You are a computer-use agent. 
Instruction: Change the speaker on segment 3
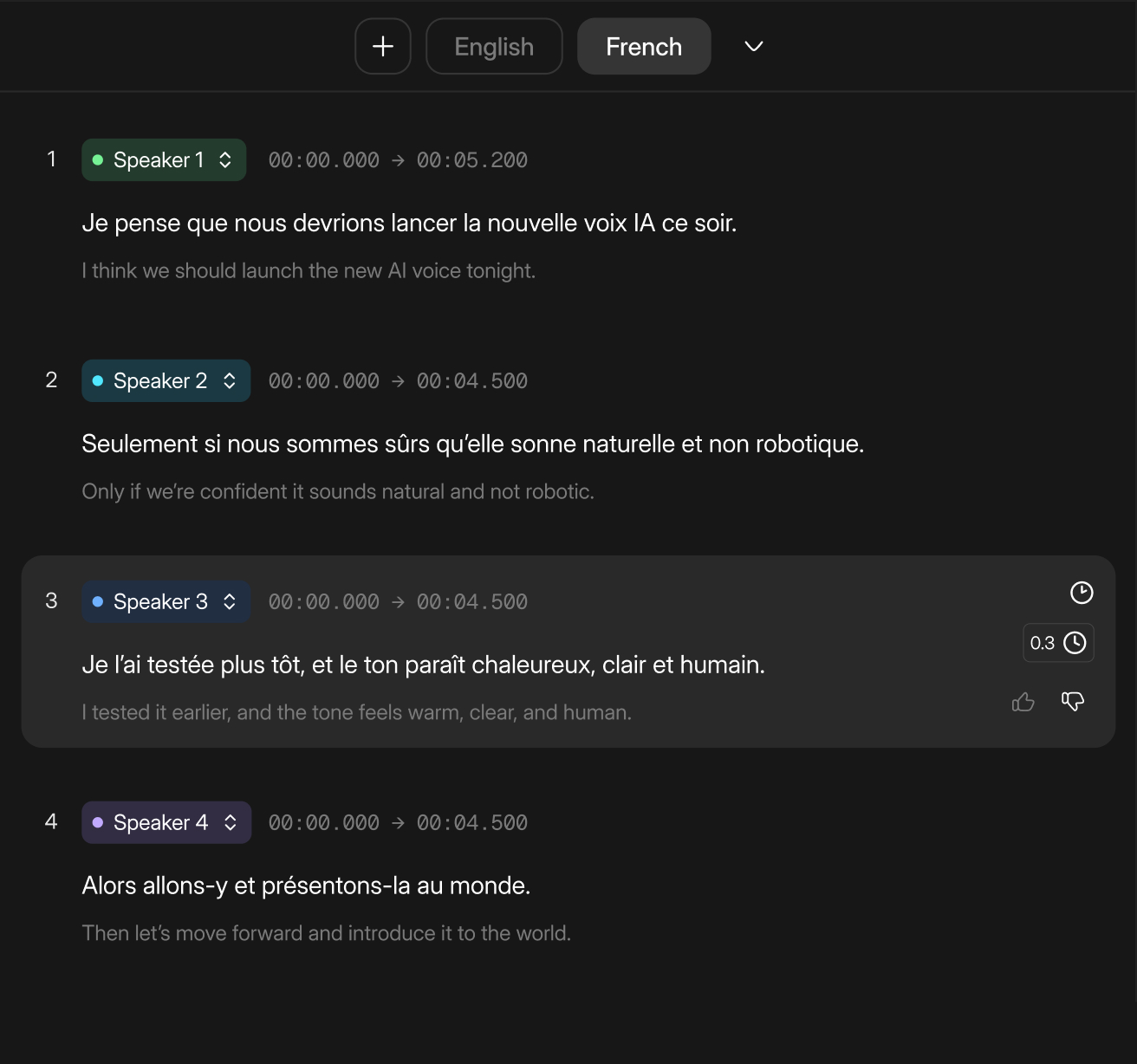pyautogui.click(x=166, y=601)
